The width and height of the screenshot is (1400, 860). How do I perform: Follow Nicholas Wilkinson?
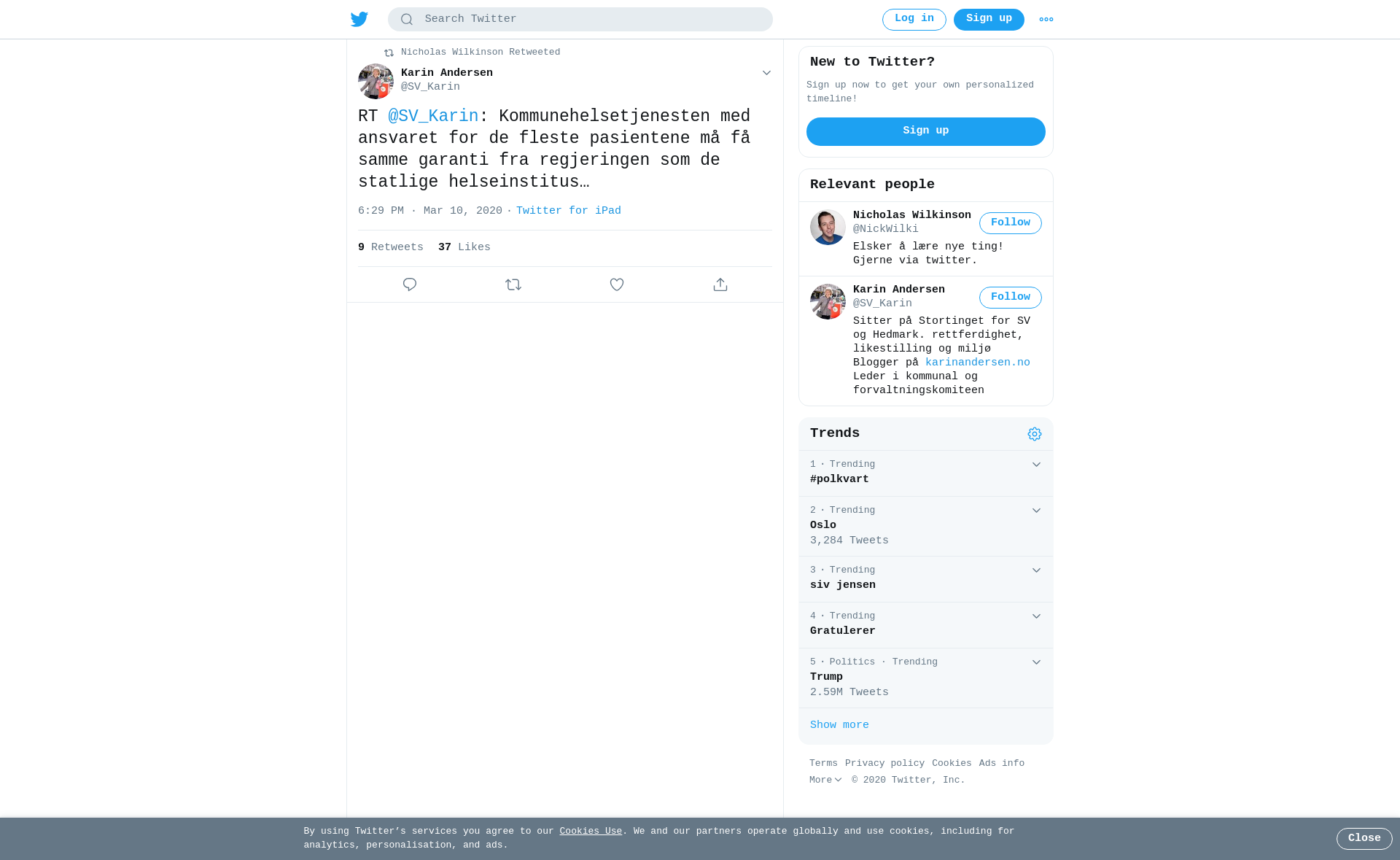point(1011,223)
